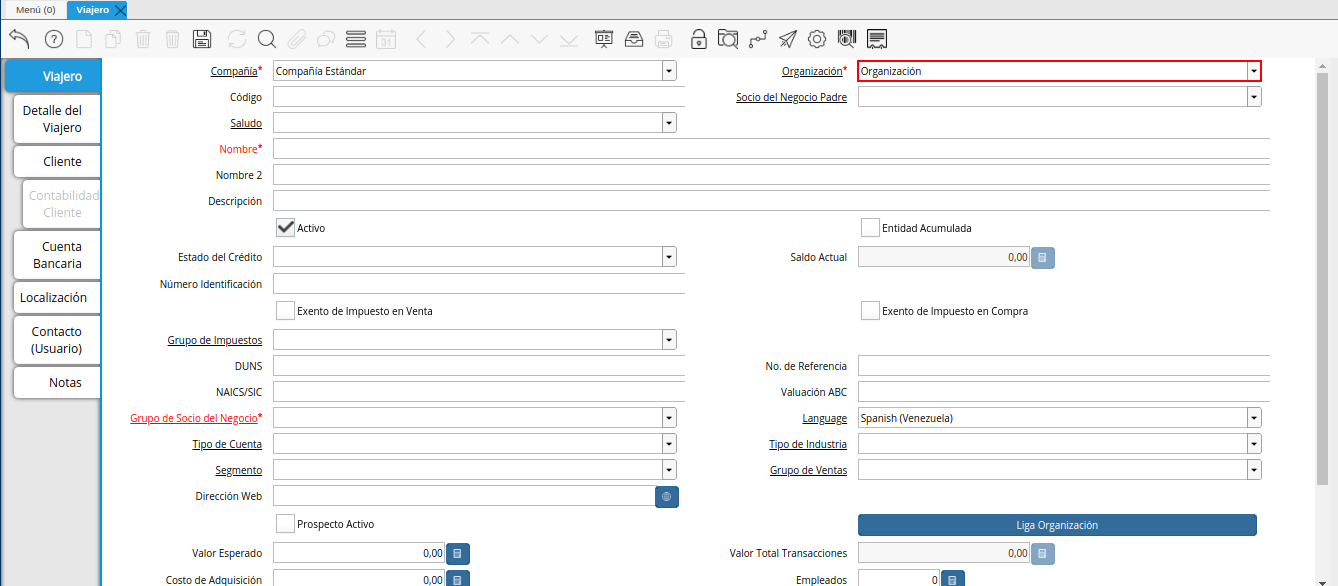Click the paper plane request icon
The image size is (1338, 586).
coord(788,39)
